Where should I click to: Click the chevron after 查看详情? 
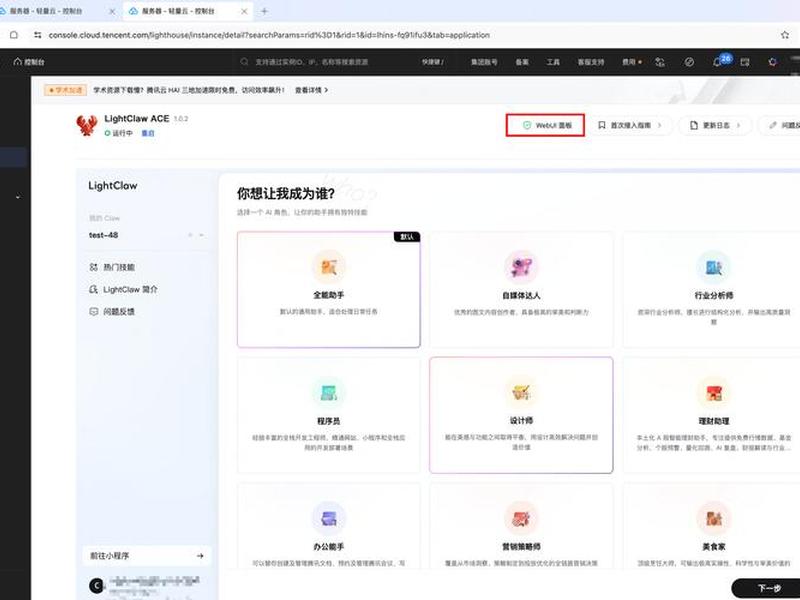pyautogui.click(x=326, y=90)
